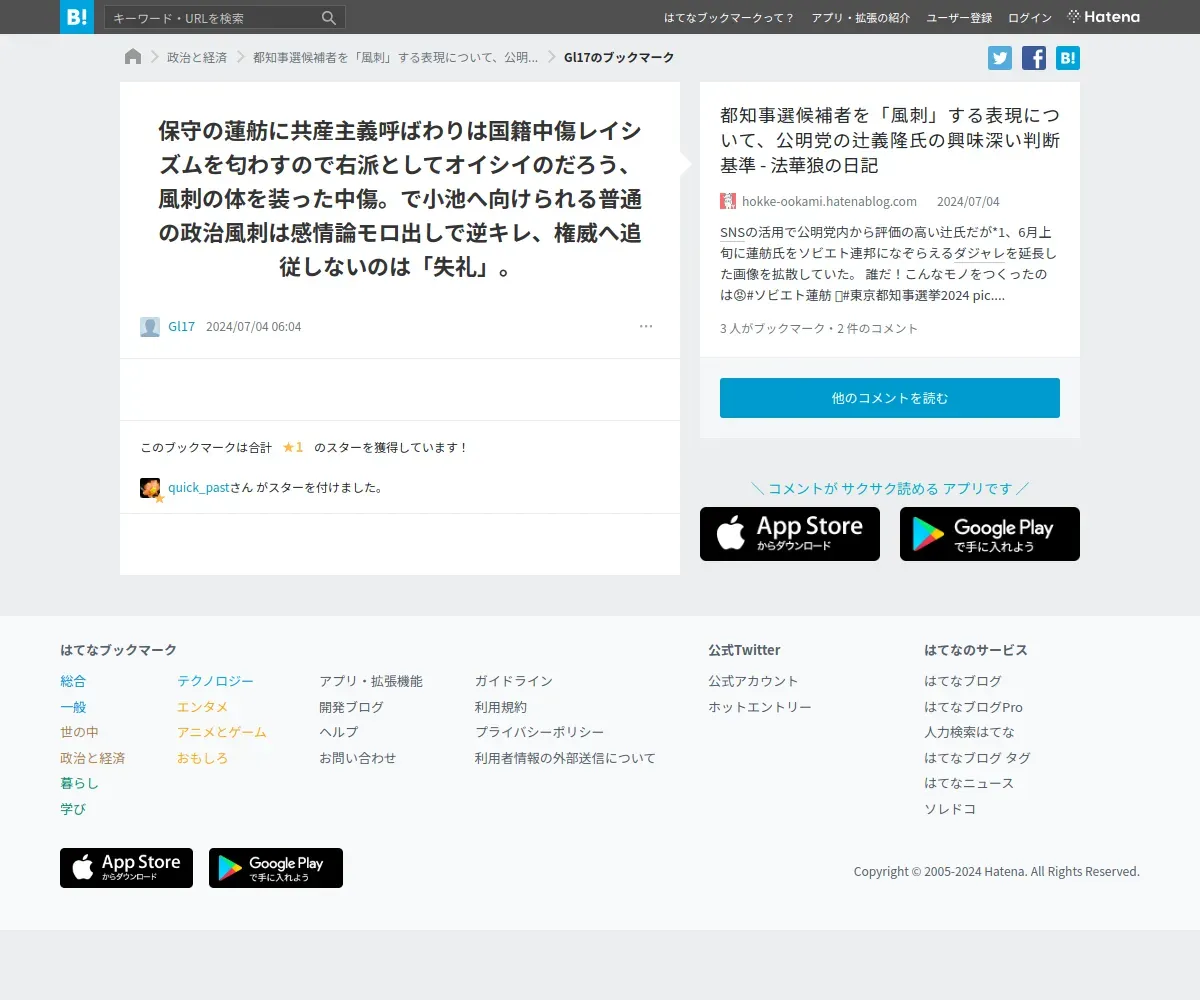This screenshot has height=1000, width=1200.
Task: Open プライバシーポリシー footer link
Action: (540, 732)
